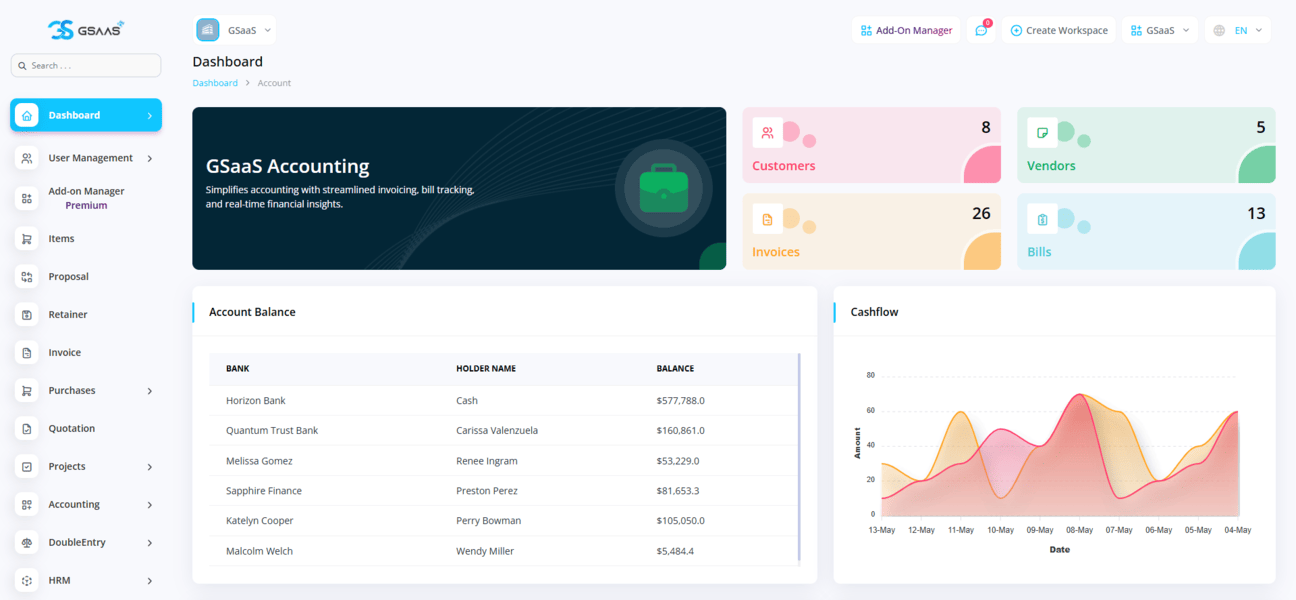Click the Create Workspace button
1296x600 pixels.
coord(1058,30)
